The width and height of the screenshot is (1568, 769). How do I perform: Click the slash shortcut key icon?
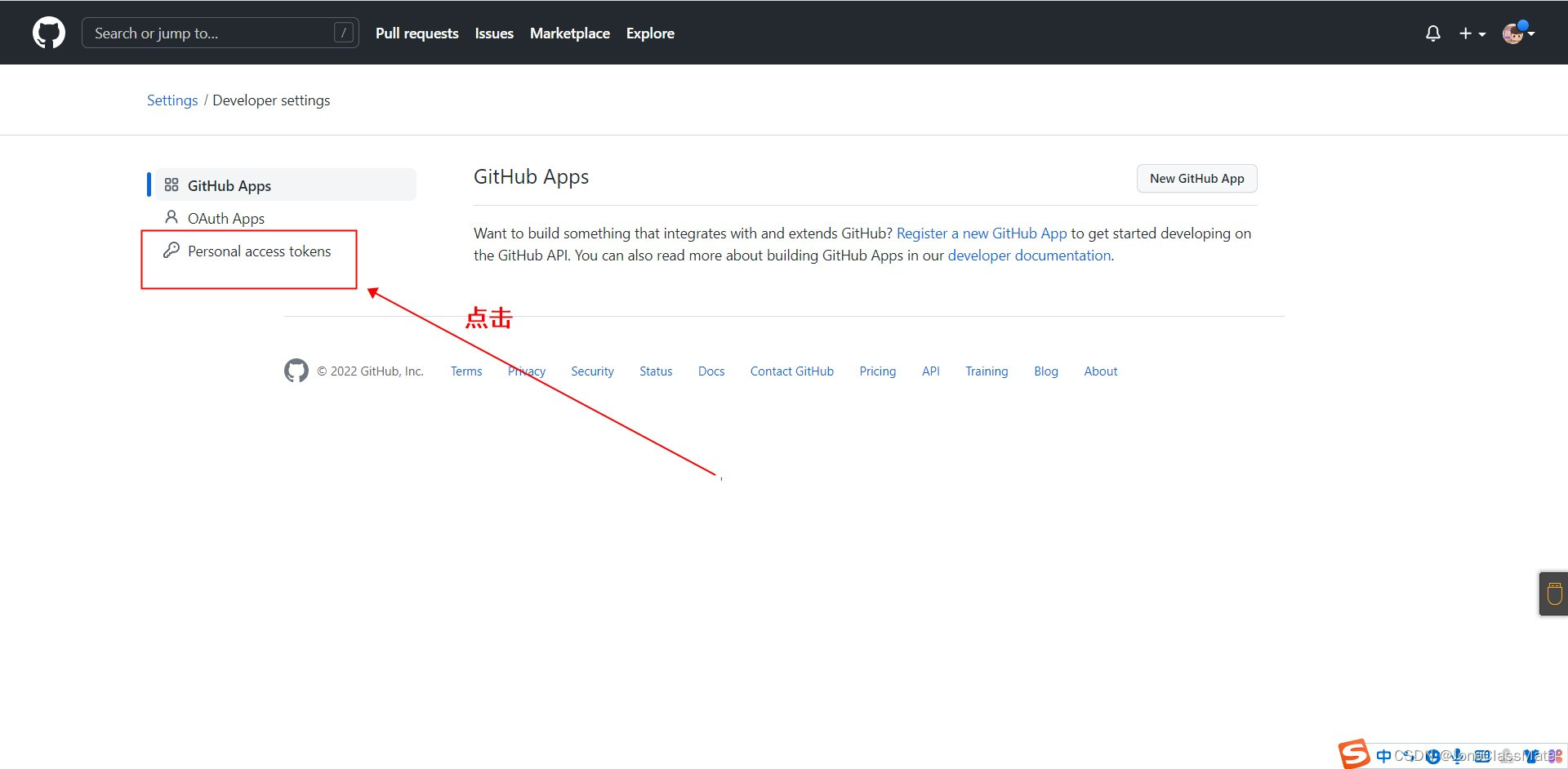tap(344, 33)
